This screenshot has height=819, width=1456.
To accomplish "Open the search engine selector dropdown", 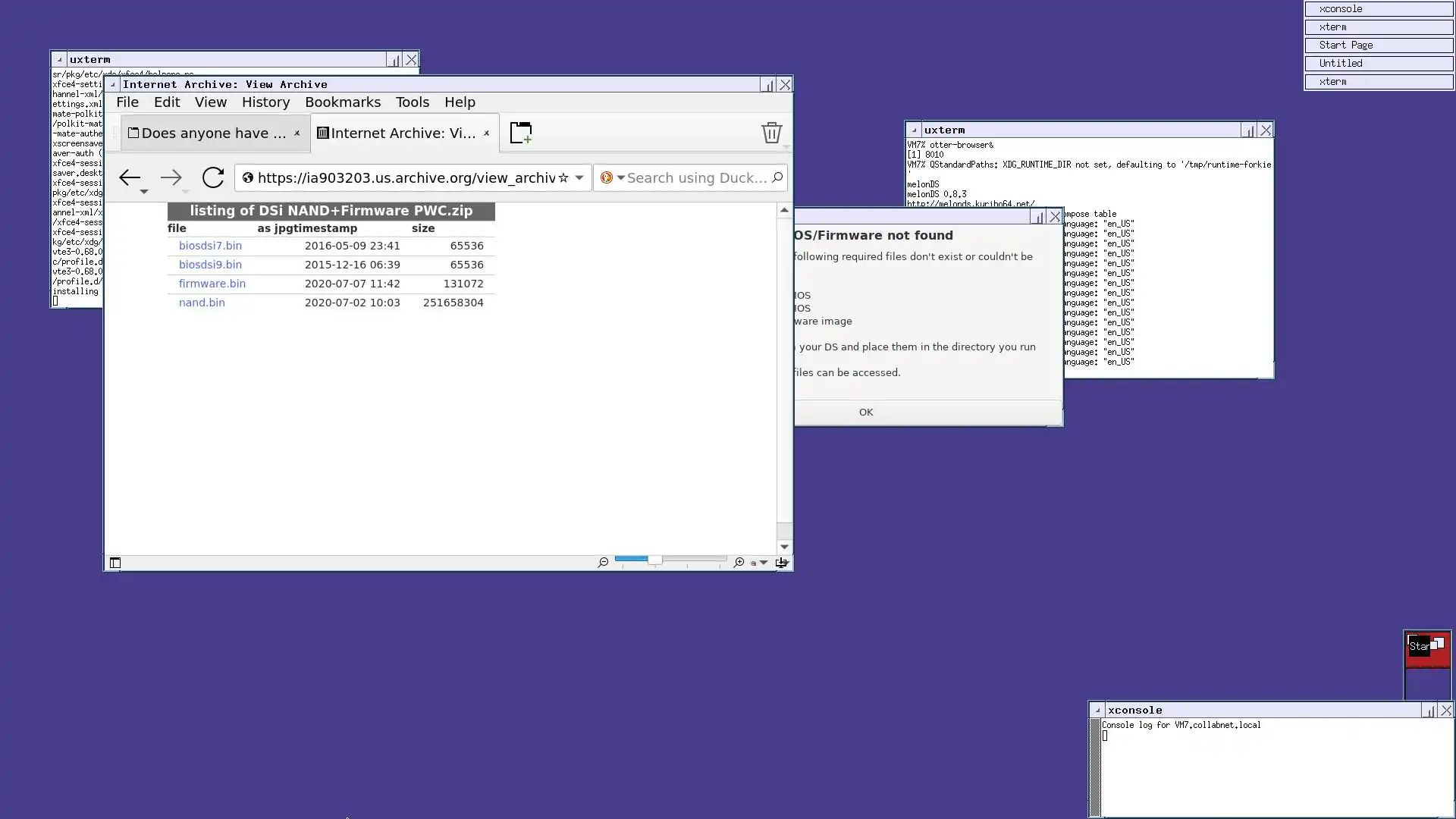I will pyautogui.click(x=620, y=177).
